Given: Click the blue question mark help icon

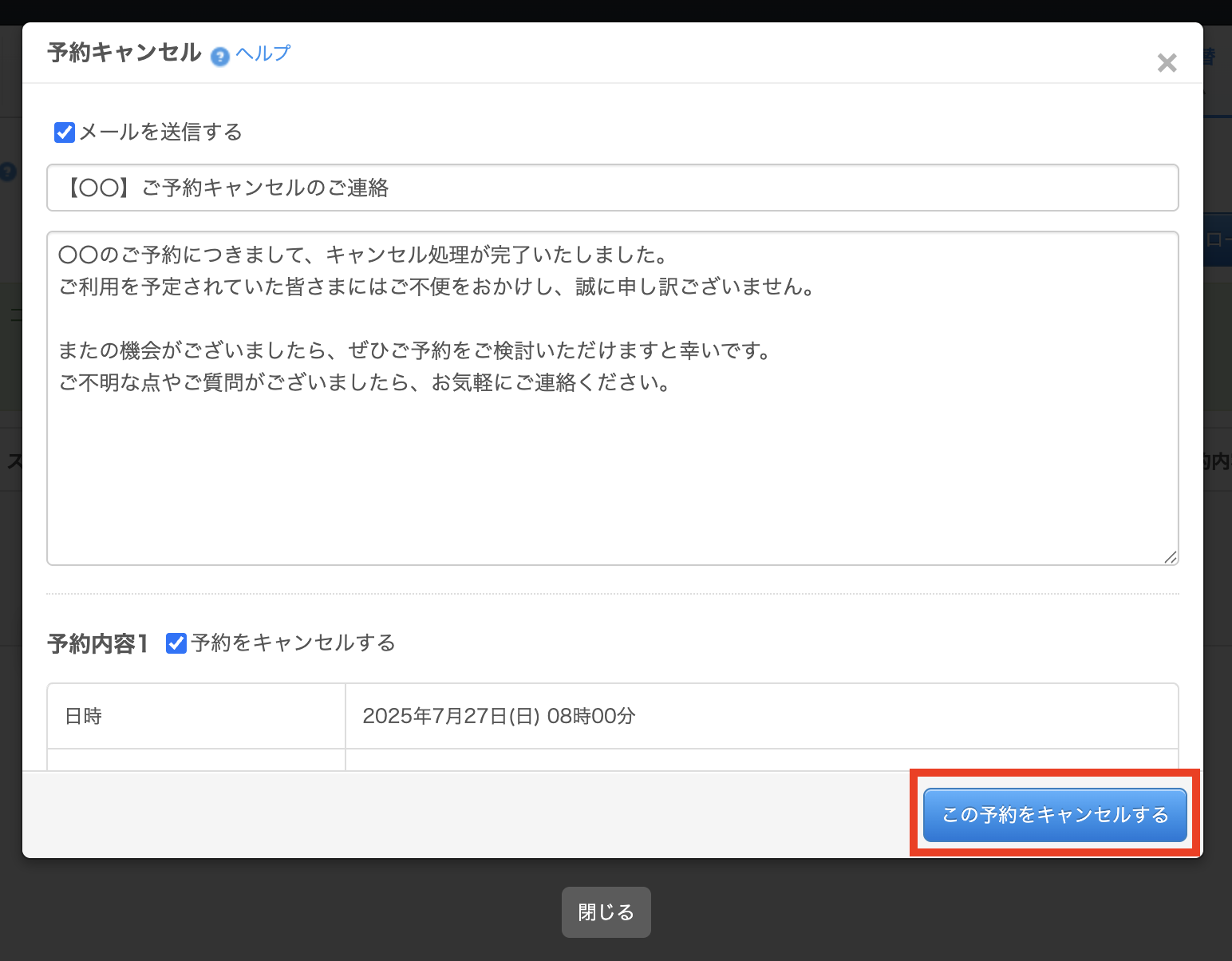Looking at the screenshot, I should 219,57.
